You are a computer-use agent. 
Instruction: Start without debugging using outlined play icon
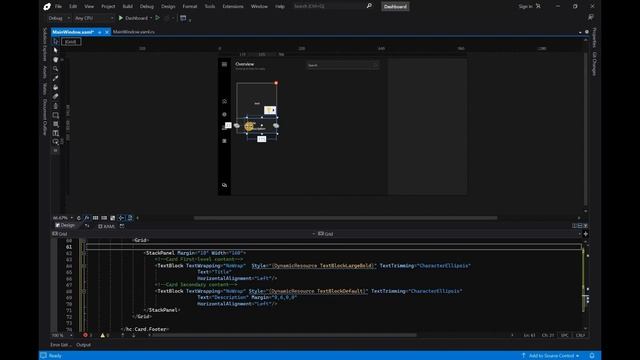click(158, 18)
